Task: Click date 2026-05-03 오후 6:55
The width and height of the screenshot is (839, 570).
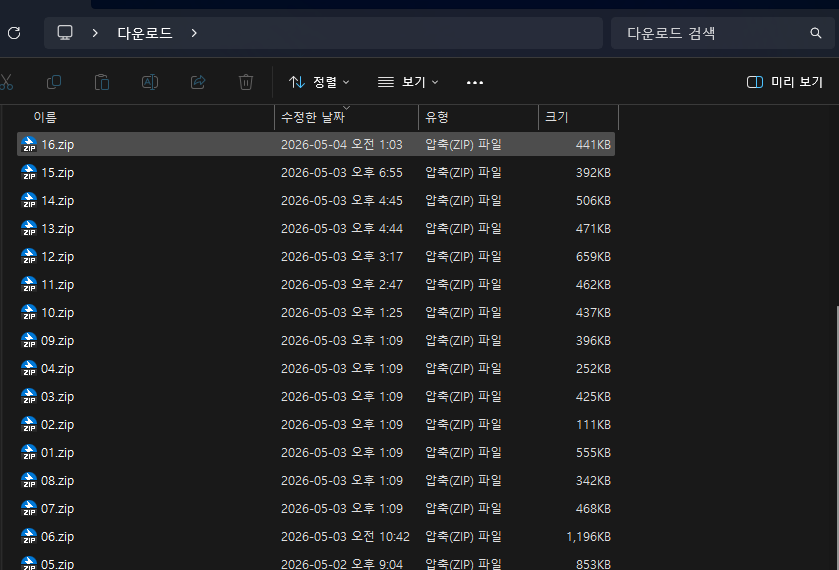Action: click(x=341, y=172)
